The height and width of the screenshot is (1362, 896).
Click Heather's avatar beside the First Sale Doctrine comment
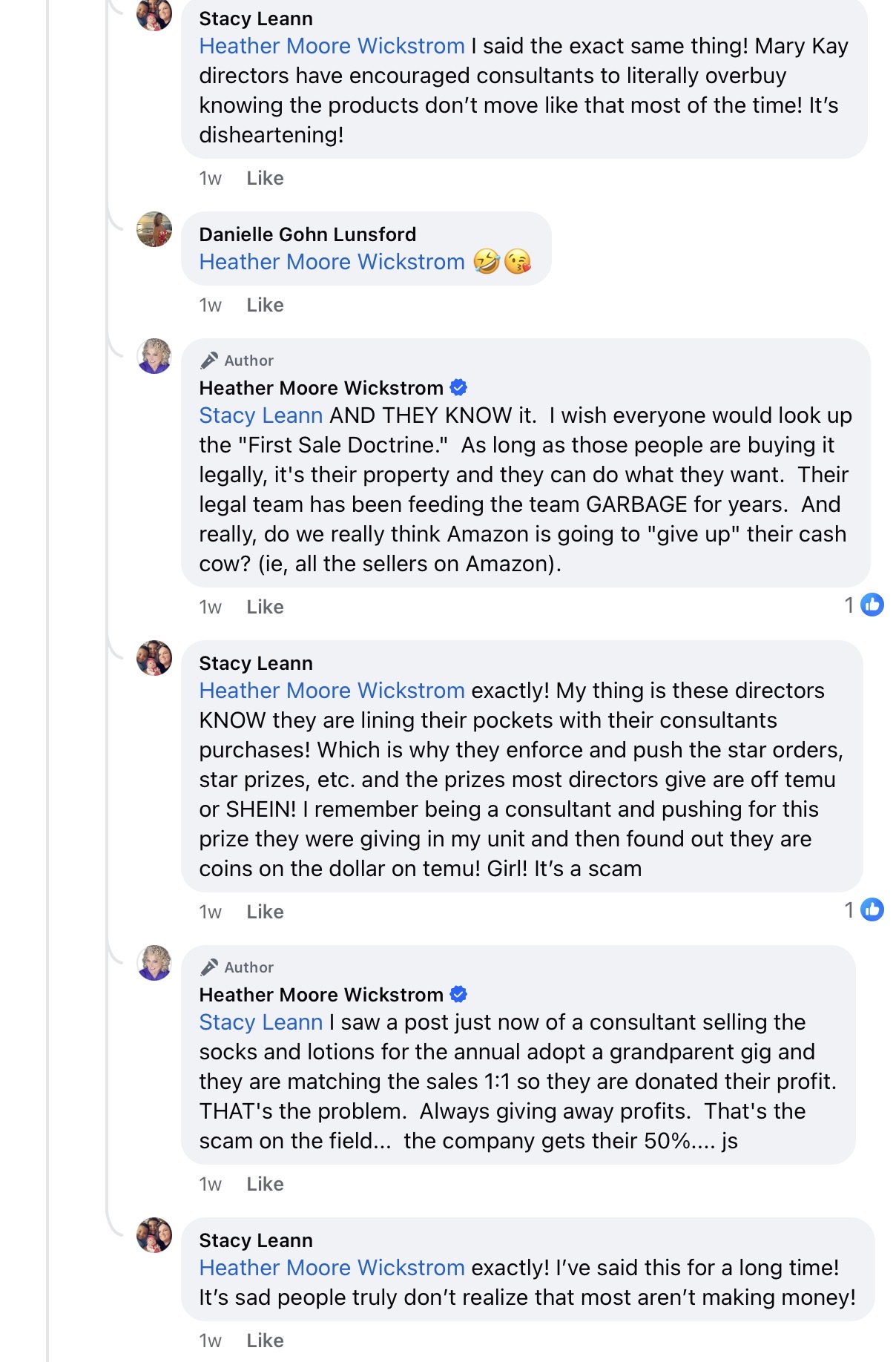pos(154,356)
